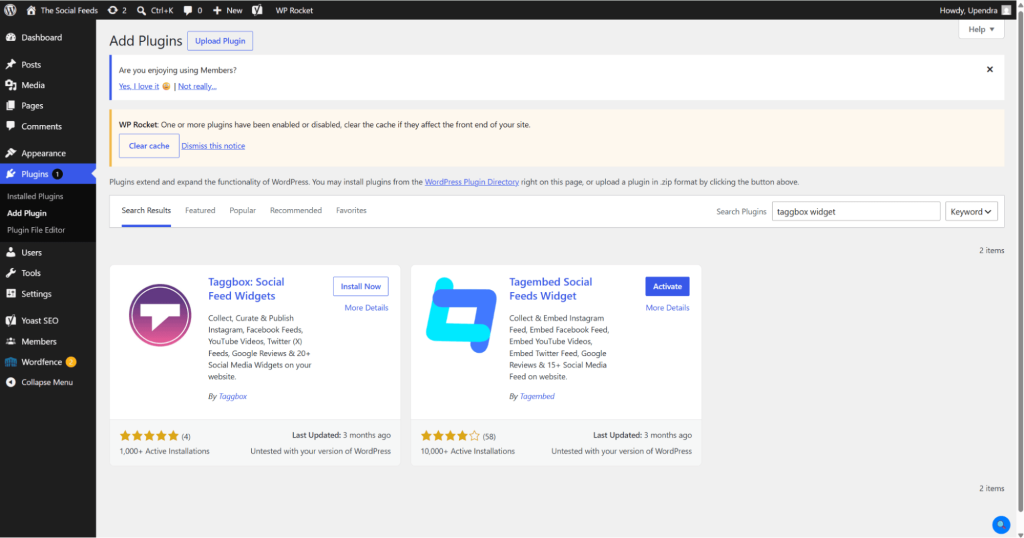The width and height of the screenshot is (1024, 538).
Task: Open the Keyword search type dropdown
Action: point(970,212)
